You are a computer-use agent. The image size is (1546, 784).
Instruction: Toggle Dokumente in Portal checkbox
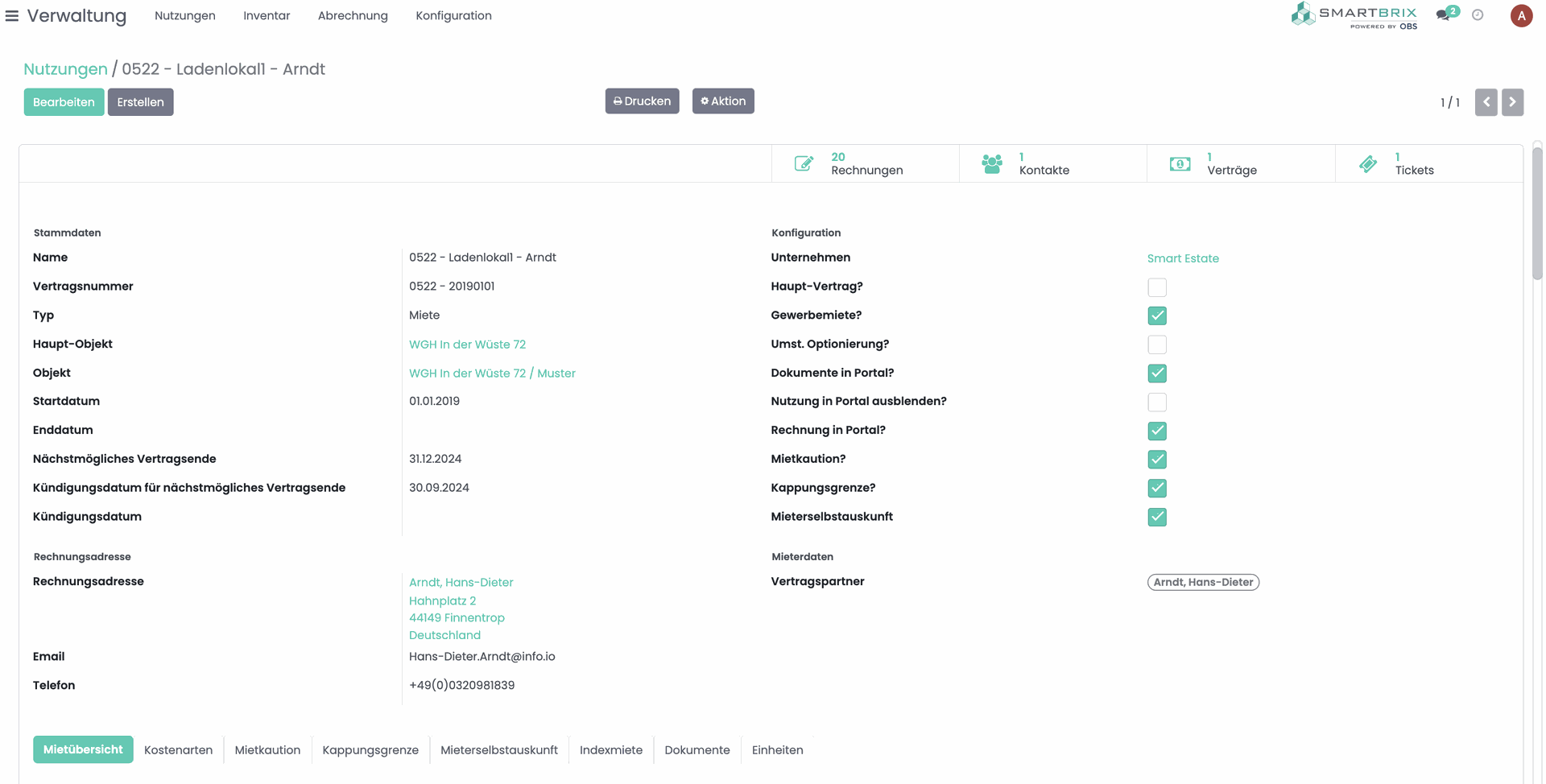click(1157, 373)
